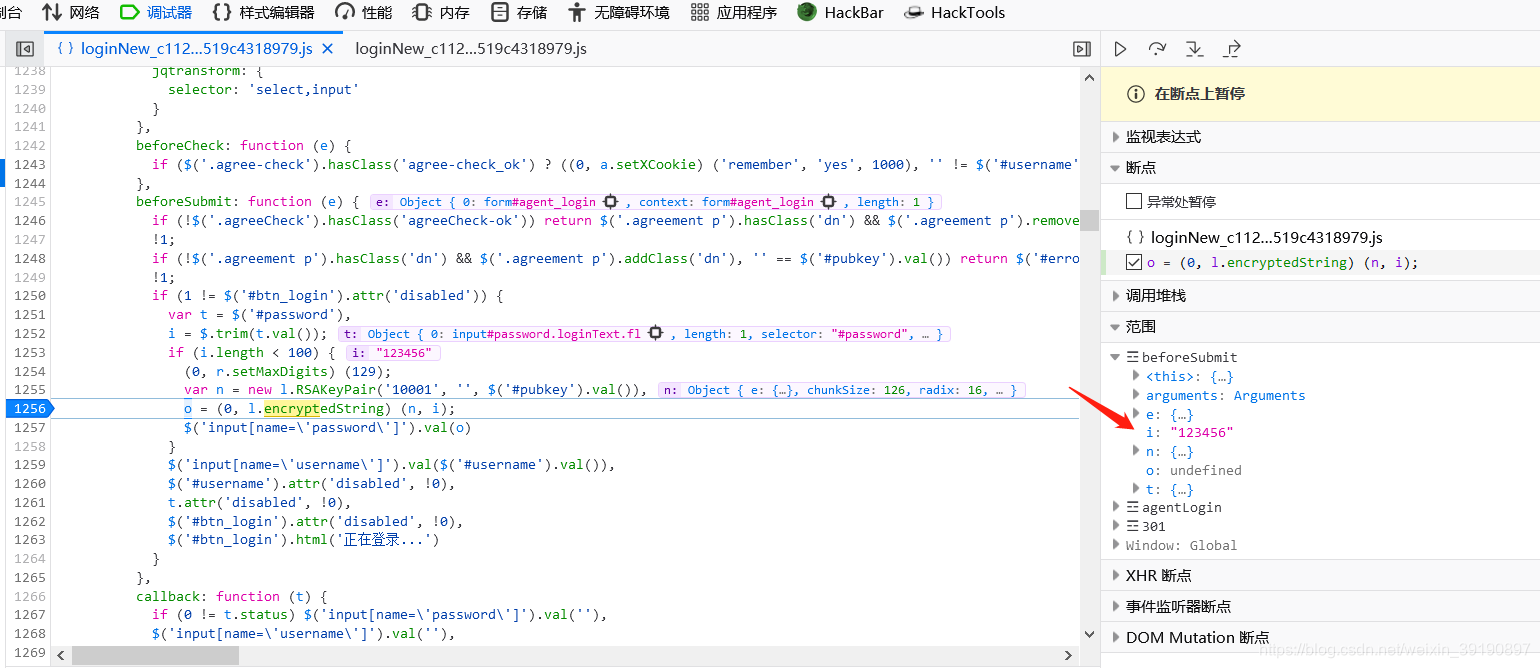Click inspect icon after context: form#agent_login

coord(828,202)
